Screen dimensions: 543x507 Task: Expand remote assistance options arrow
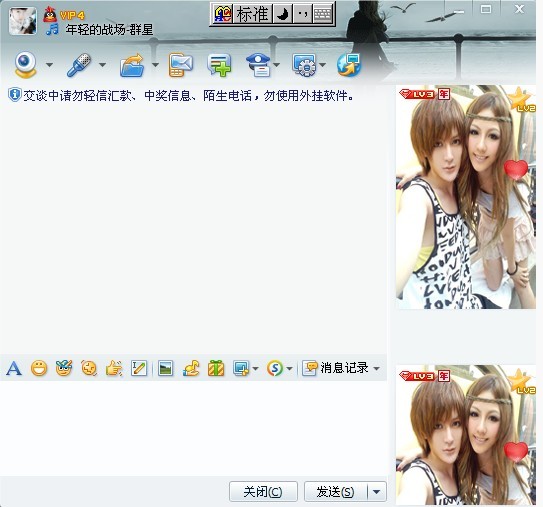[x=322, y=65]
